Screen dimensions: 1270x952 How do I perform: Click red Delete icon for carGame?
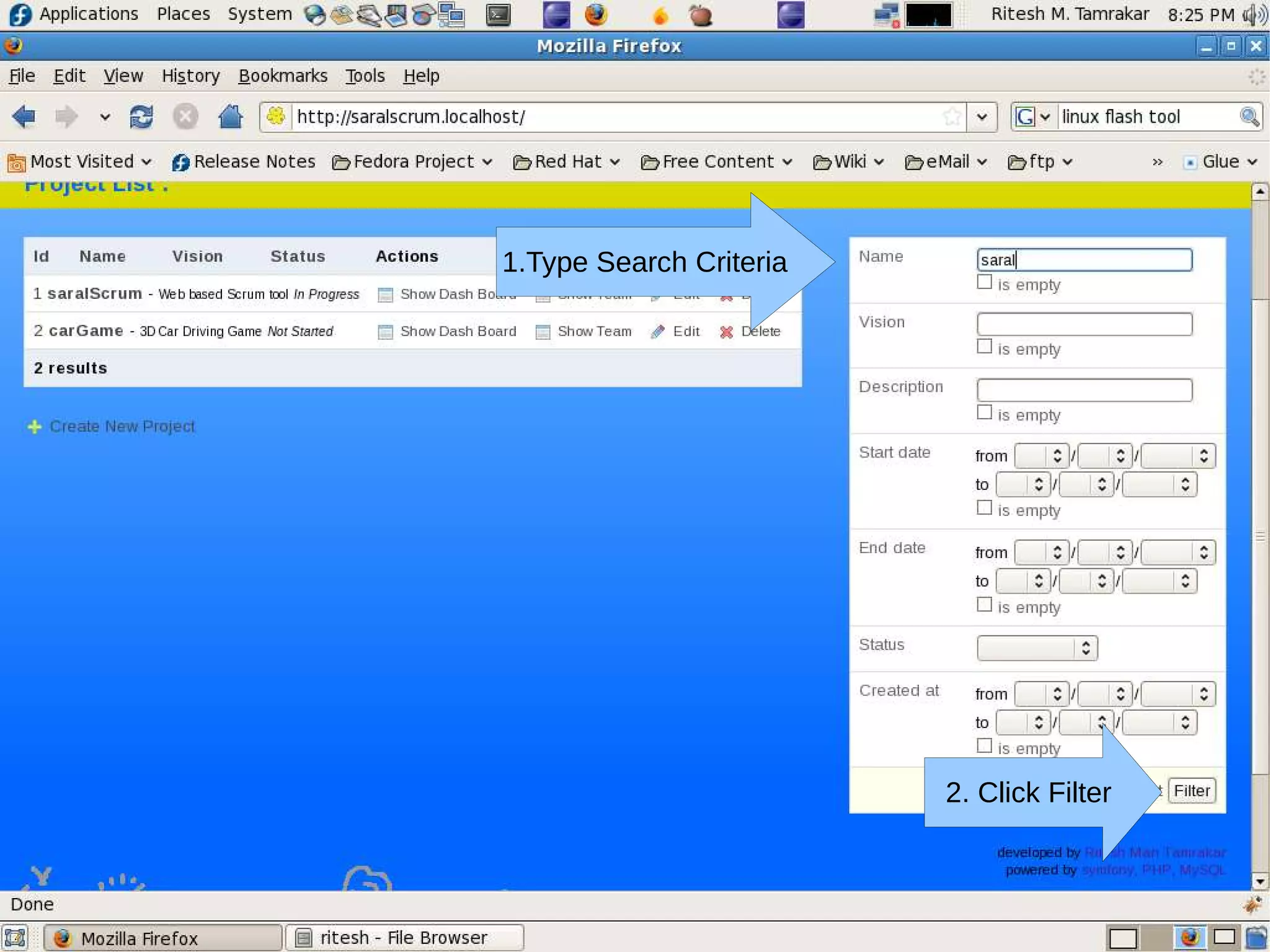726,332
